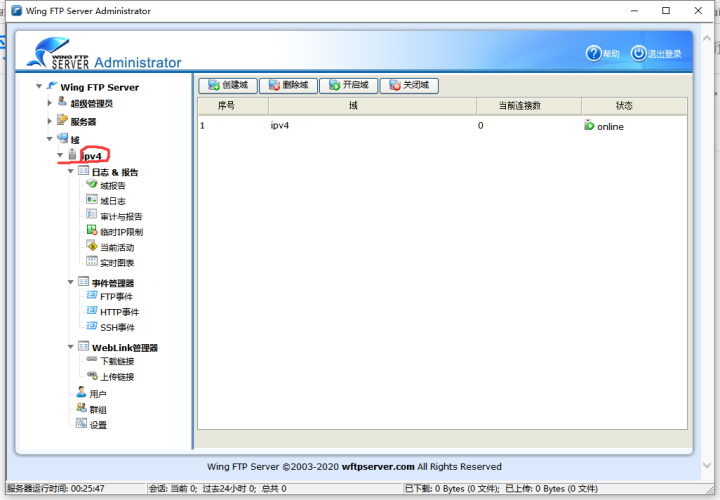Click the Wing FTP Server root icon

pyautogui.click(x=52, y=85)
